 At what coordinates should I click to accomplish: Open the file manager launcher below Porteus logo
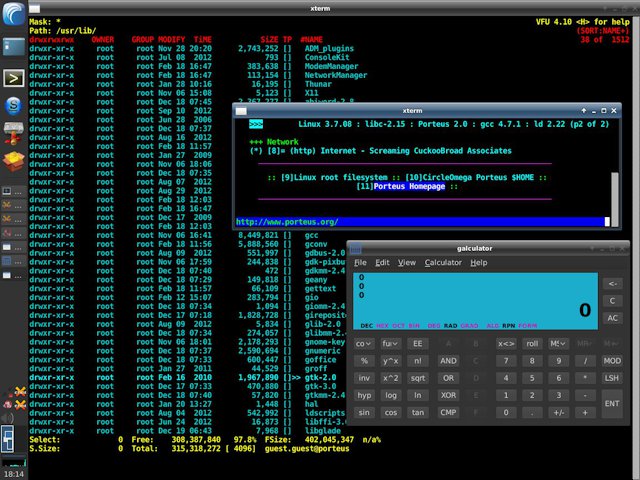click(13, 47)
